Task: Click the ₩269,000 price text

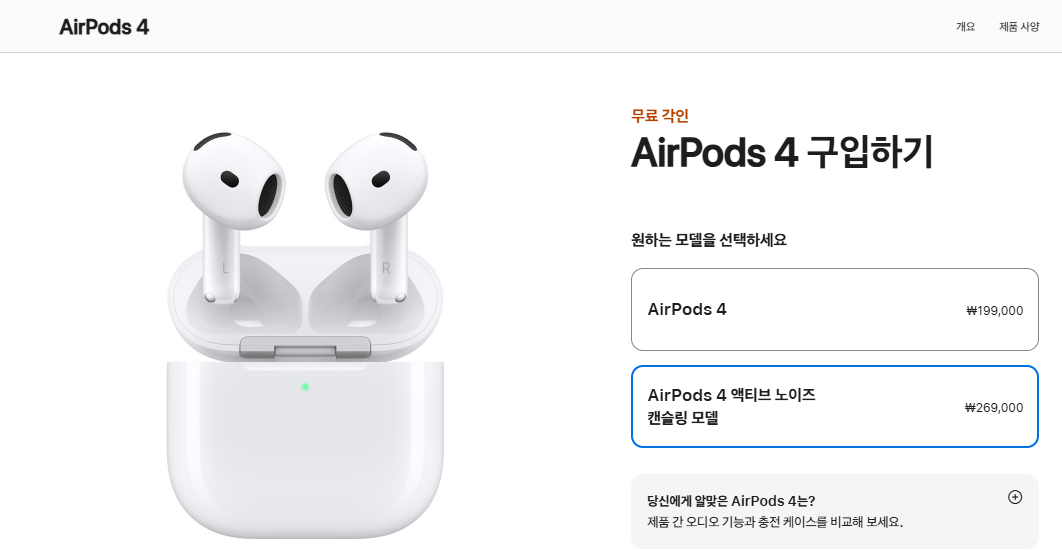Action: point(994,408)
